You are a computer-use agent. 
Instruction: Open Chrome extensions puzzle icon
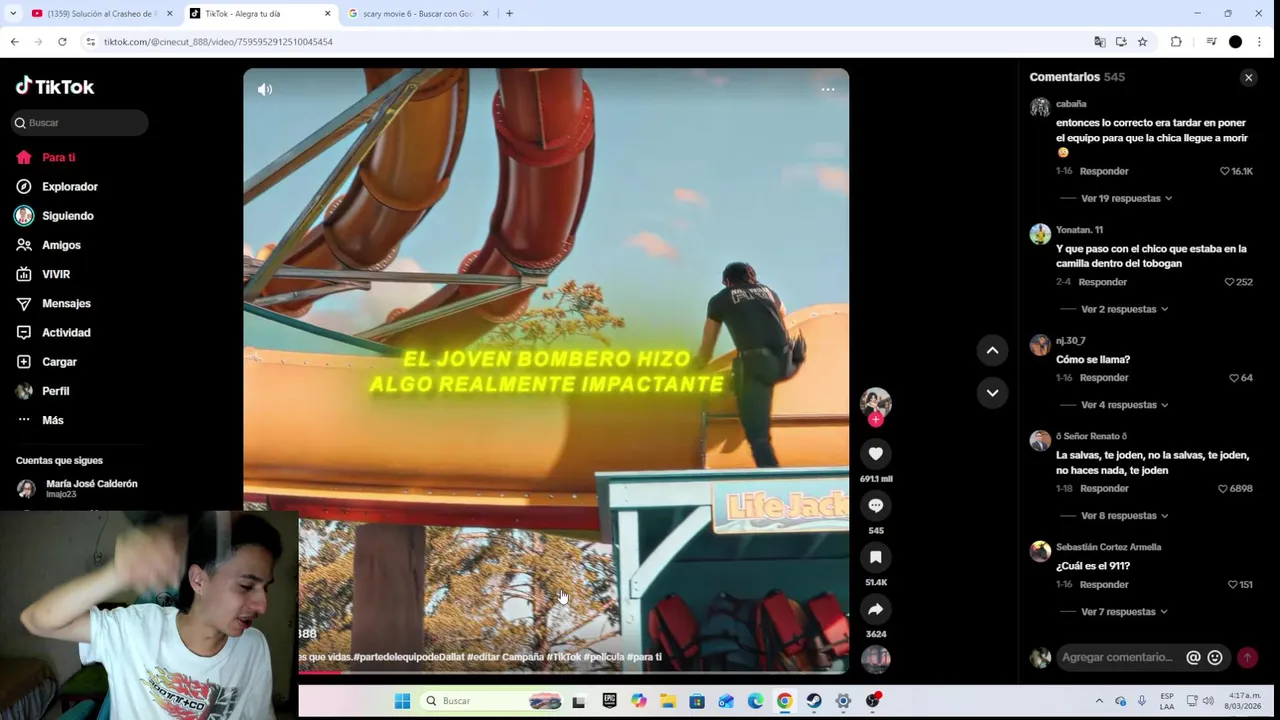(1176, 42)
